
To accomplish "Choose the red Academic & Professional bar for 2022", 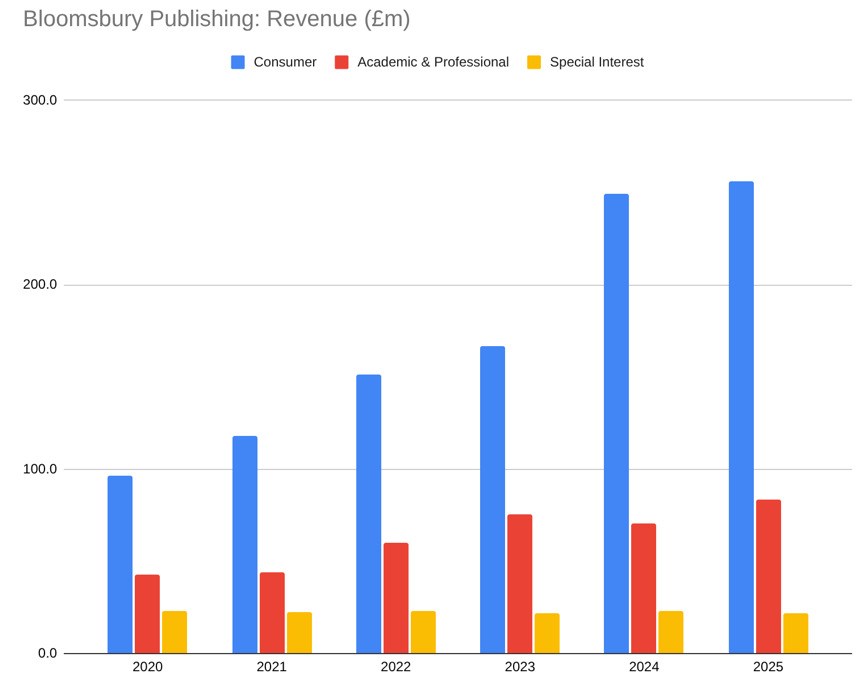I will click(x=396, y=598).
